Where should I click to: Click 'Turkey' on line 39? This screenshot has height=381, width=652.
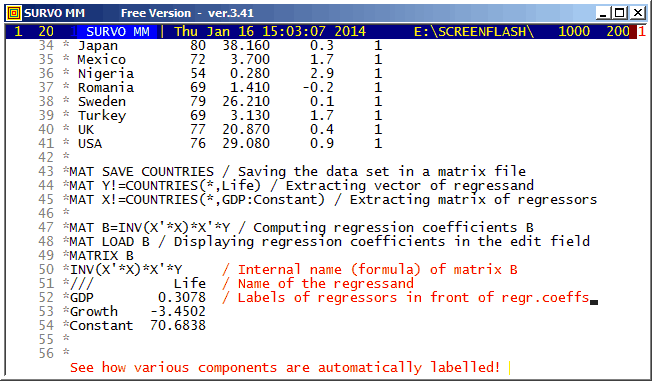[101, 116]
